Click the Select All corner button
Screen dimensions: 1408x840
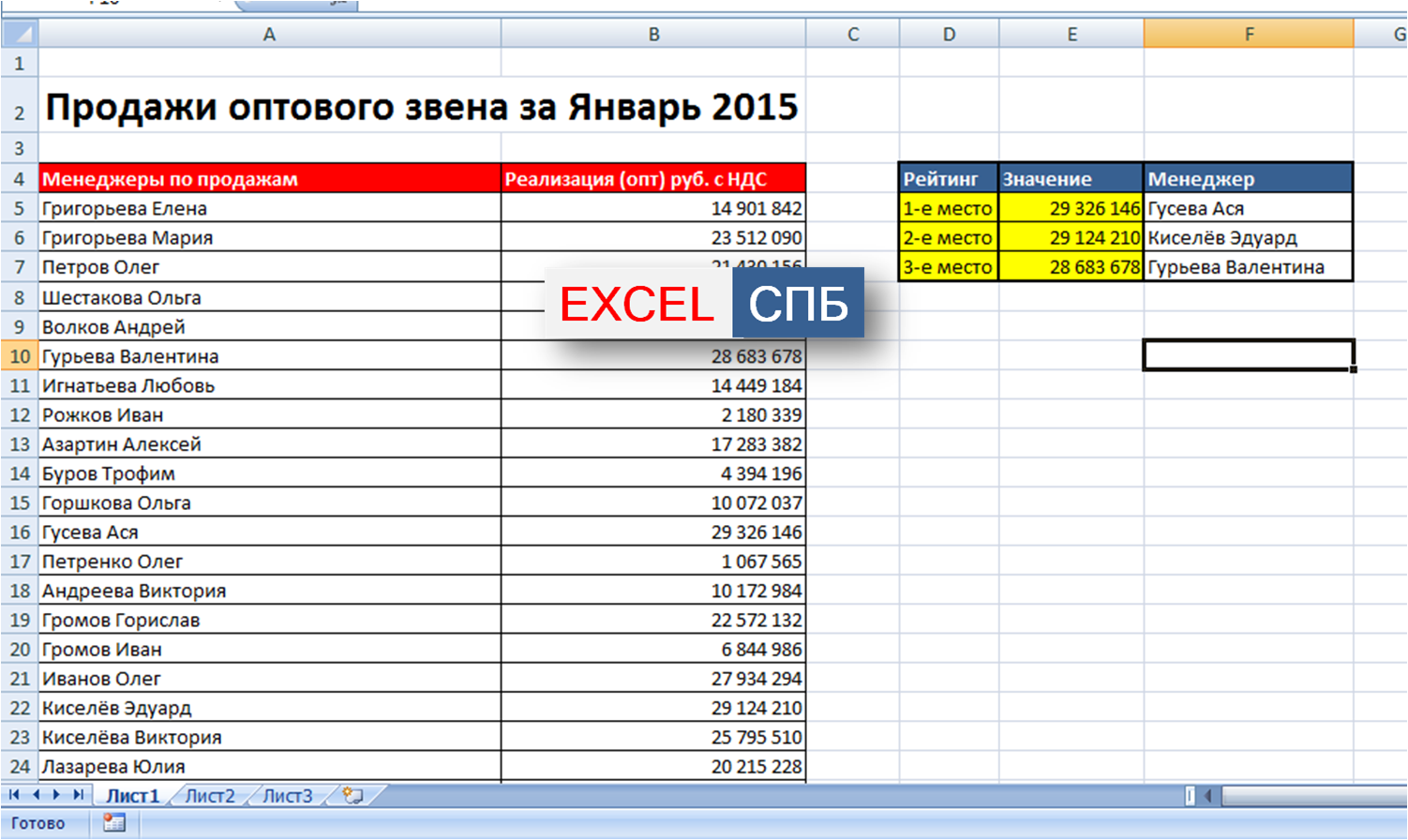pyautogui.click(x=19, y=35)
